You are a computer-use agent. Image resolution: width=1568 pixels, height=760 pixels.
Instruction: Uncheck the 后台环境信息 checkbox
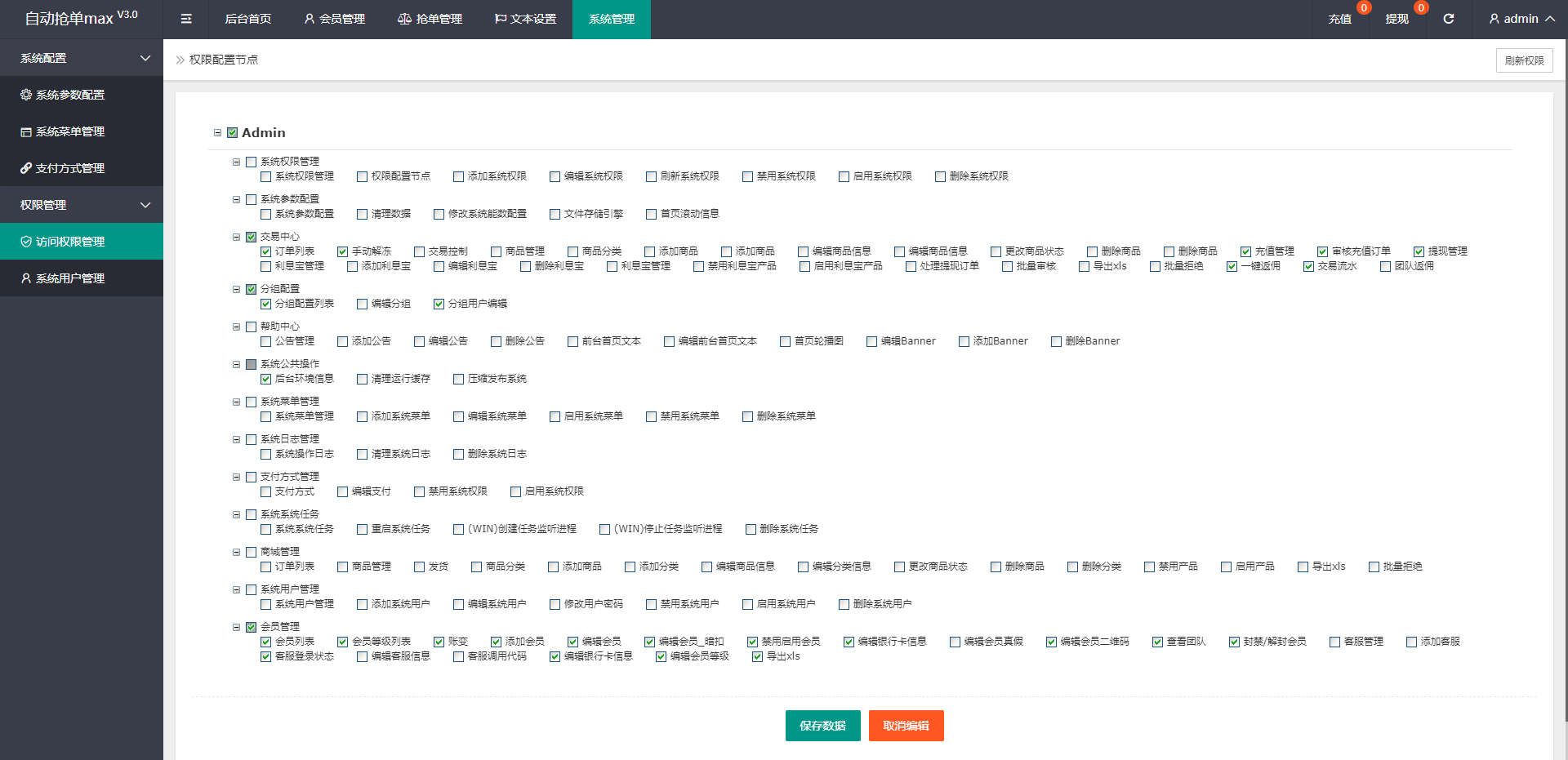(x=266, y=380)
